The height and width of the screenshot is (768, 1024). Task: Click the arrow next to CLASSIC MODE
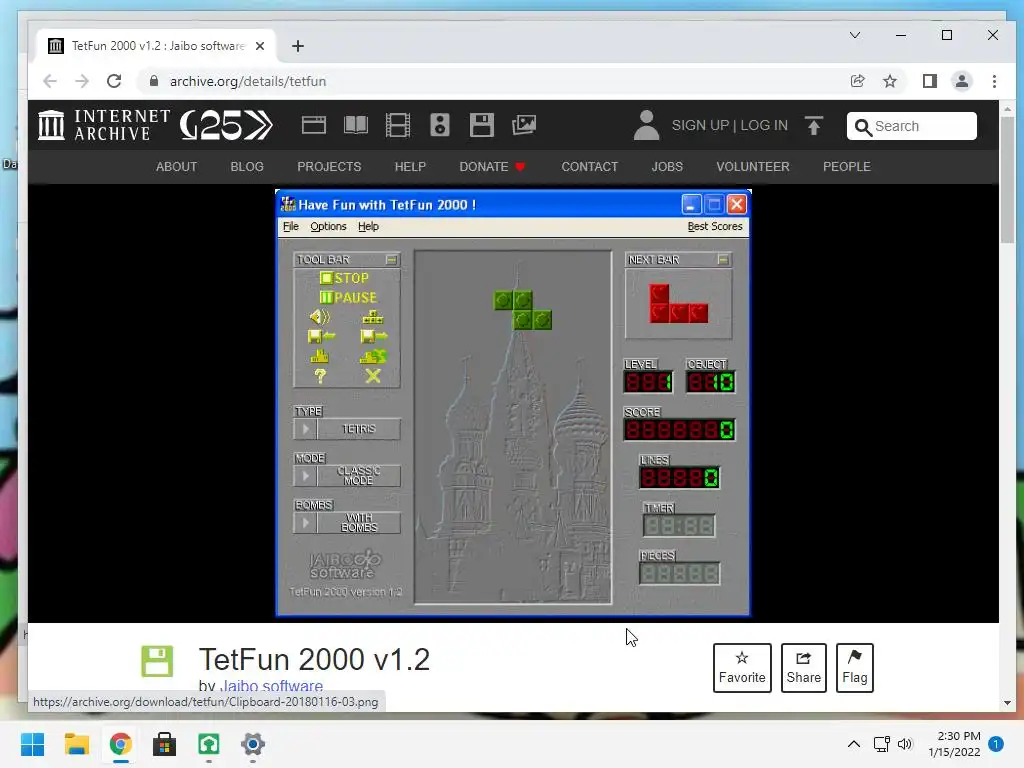(305, 476)
